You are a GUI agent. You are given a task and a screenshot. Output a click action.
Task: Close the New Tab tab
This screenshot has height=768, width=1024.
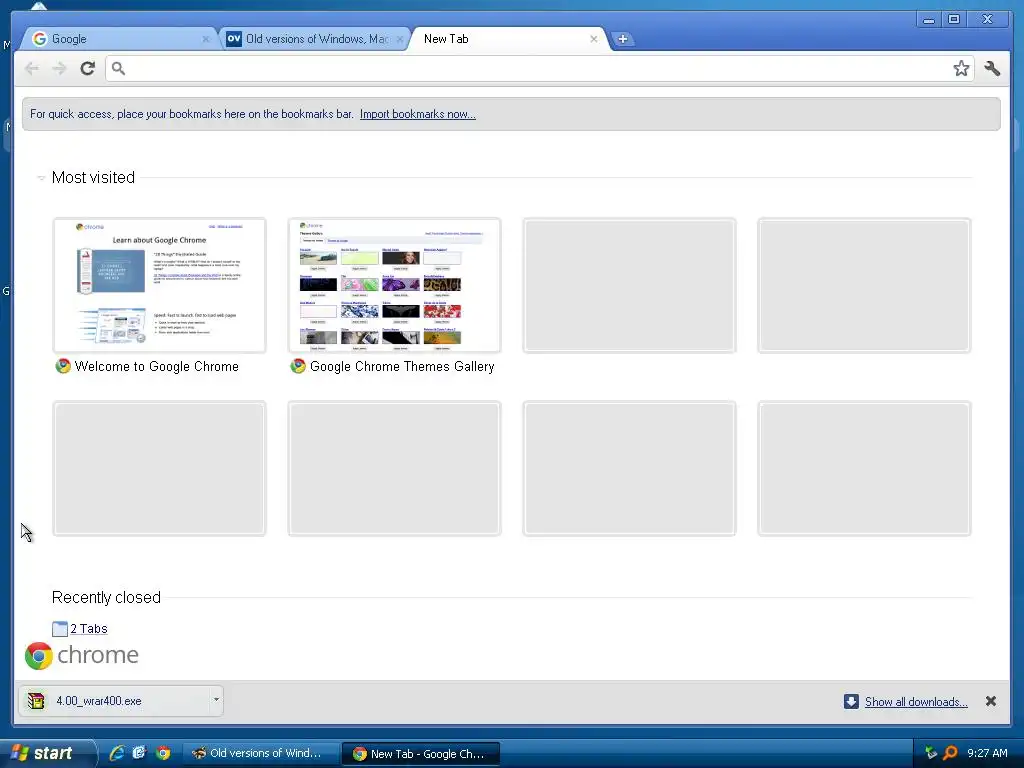pos(594,39)
